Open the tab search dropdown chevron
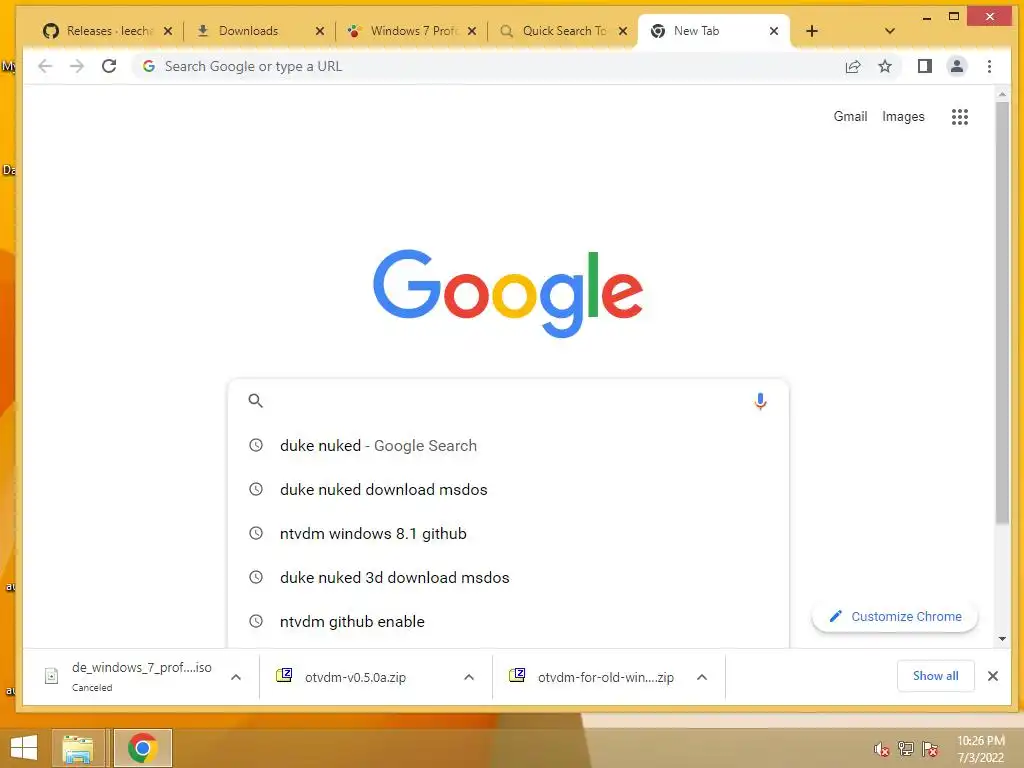Image resolution: width=1024 pixels, height=768 pixels. point(889,31)
